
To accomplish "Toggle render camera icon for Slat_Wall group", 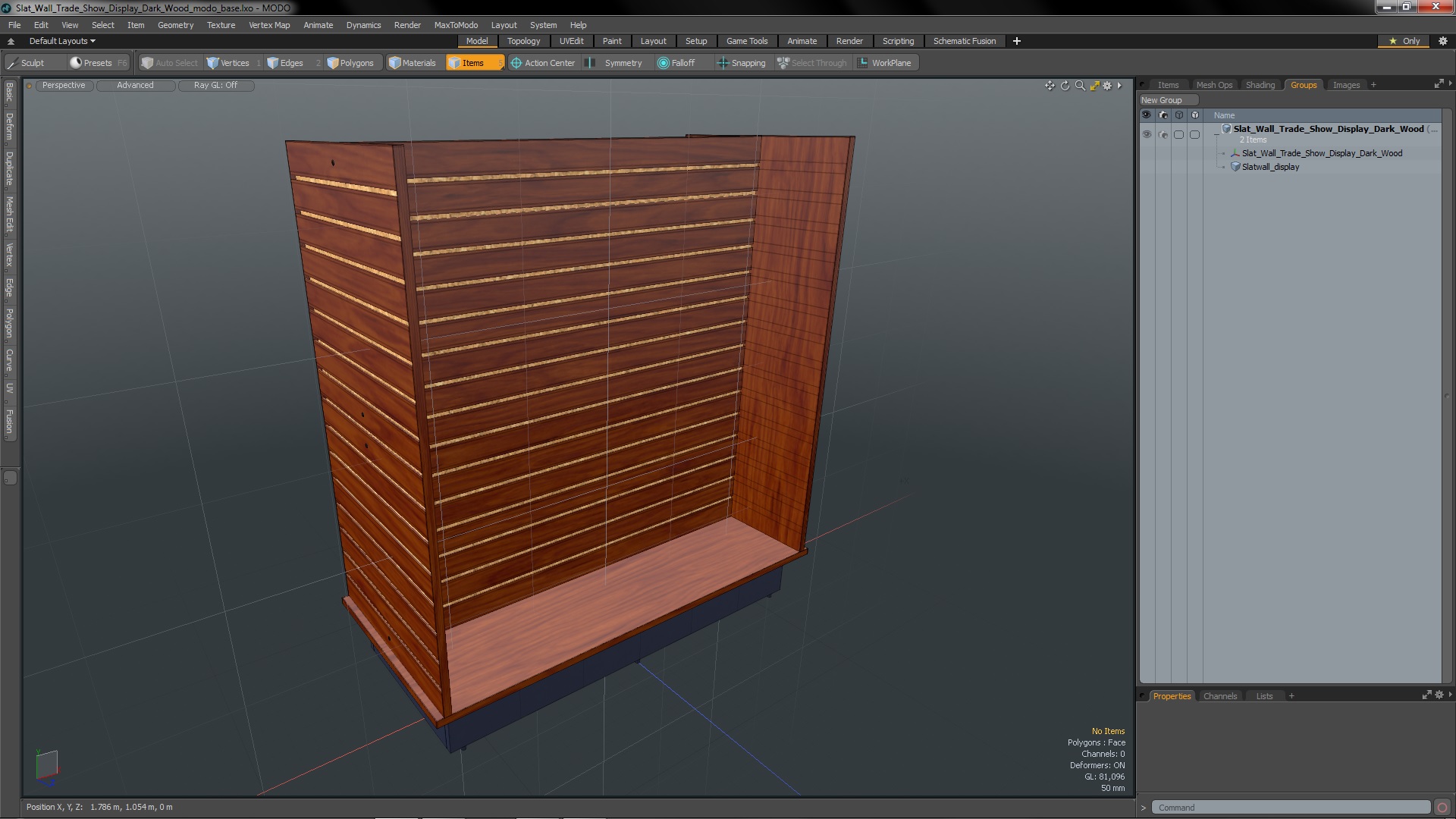I will [1163, 134].
